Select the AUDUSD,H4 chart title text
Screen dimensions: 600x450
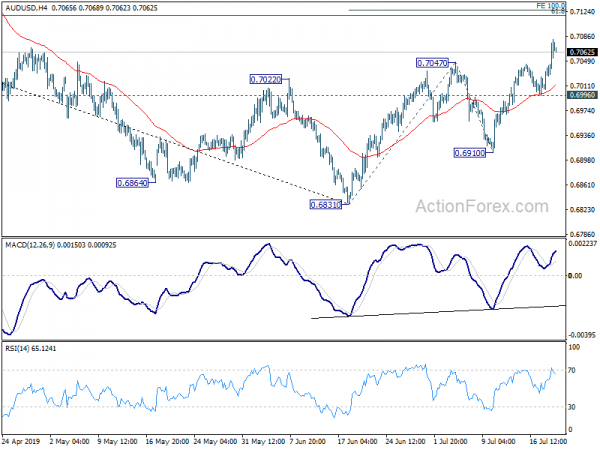(26, 8)
